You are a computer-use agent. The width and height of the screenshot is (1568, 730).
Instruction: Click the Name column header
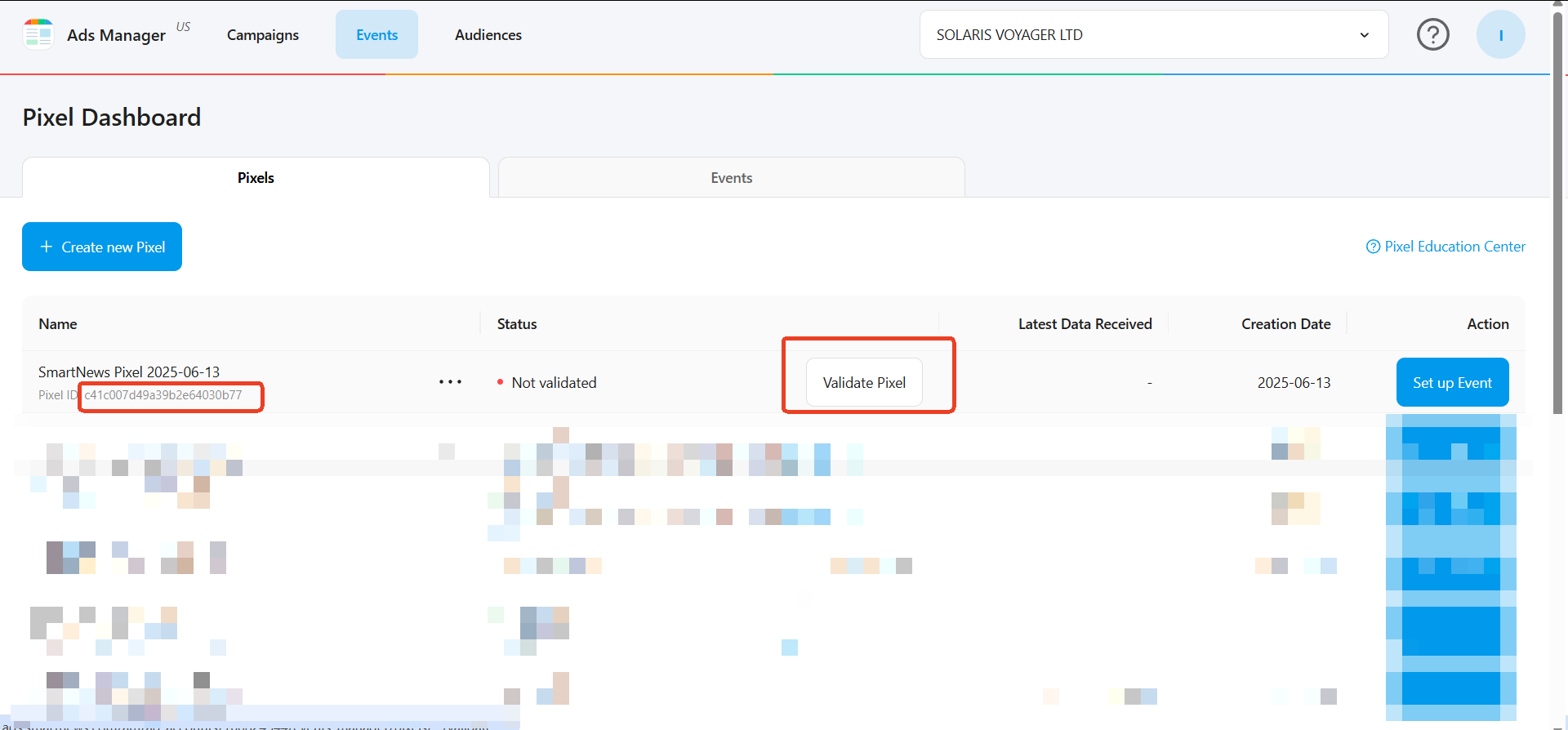click(x=58, y=324)
